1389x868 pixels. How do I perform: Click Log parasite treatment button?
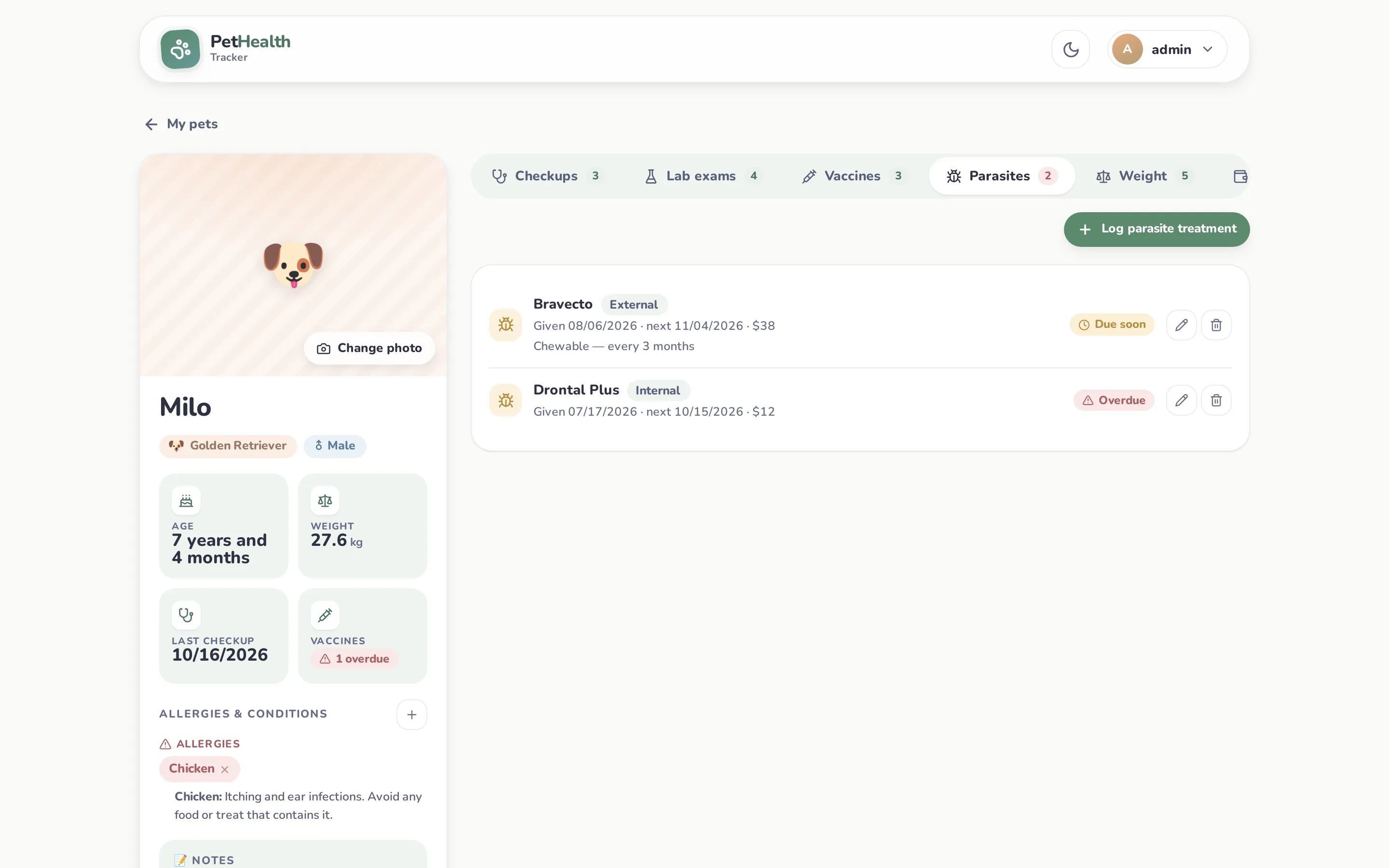(x=1157, y=230)
